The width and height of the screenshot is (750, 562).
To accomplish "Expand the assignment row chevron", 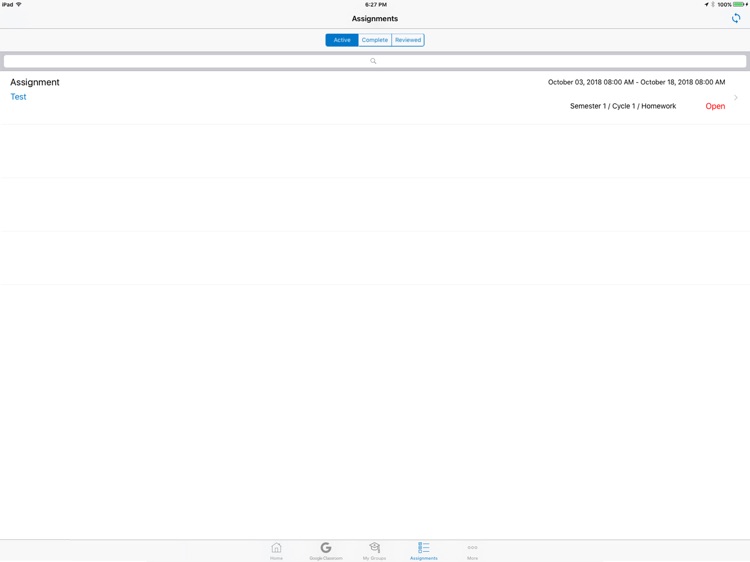I will [736, 98].
